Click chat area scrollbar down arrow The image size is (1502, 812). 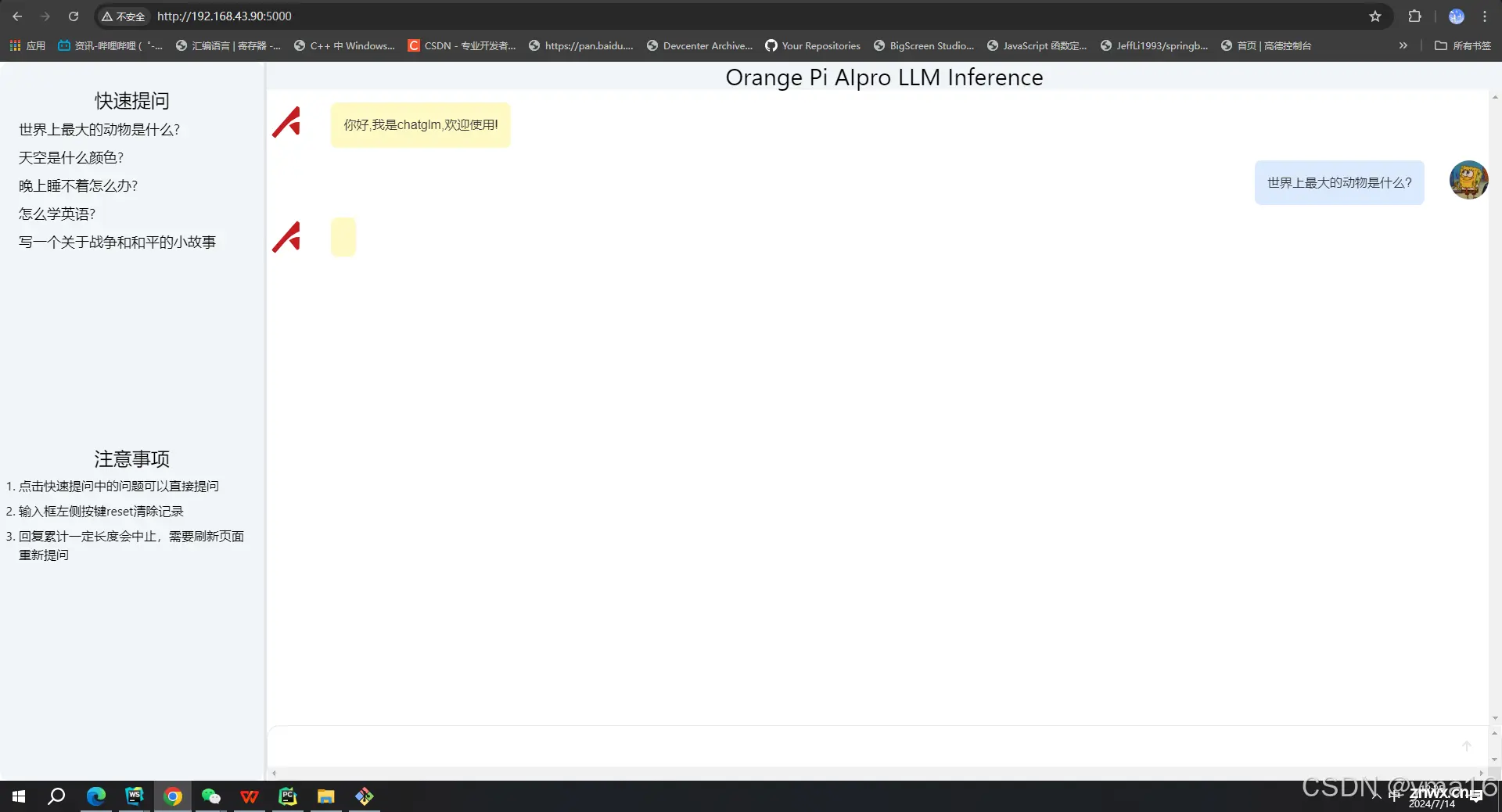tap(1495, 718)
